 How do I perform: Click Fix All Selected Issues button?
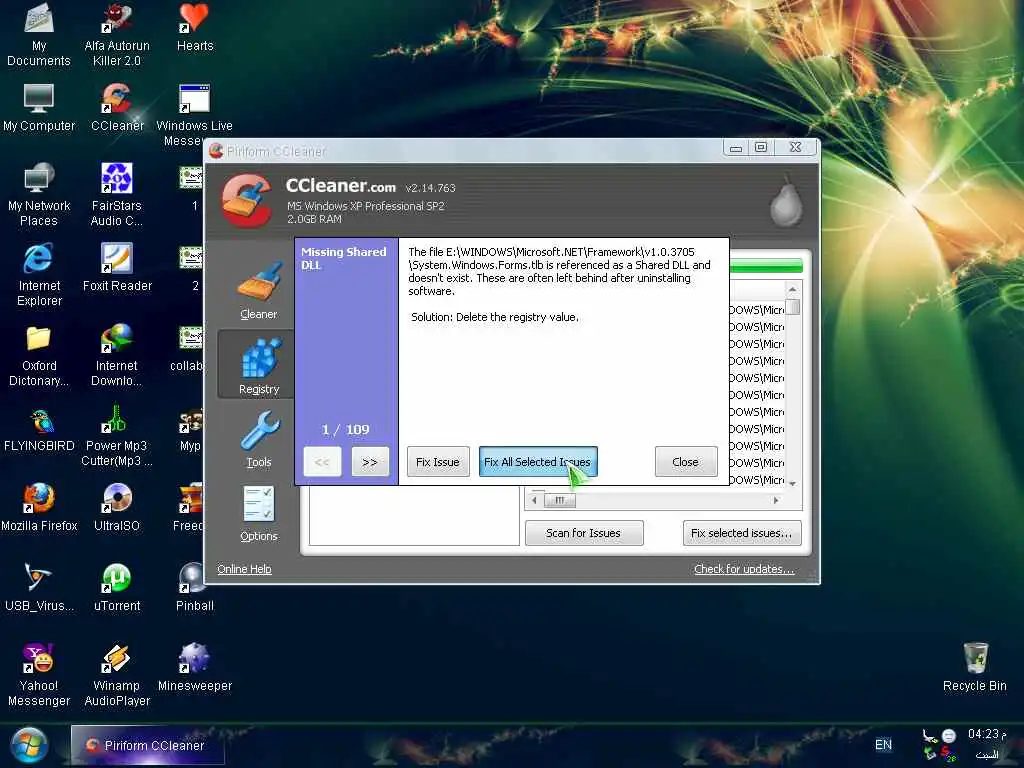coord(537,462)
